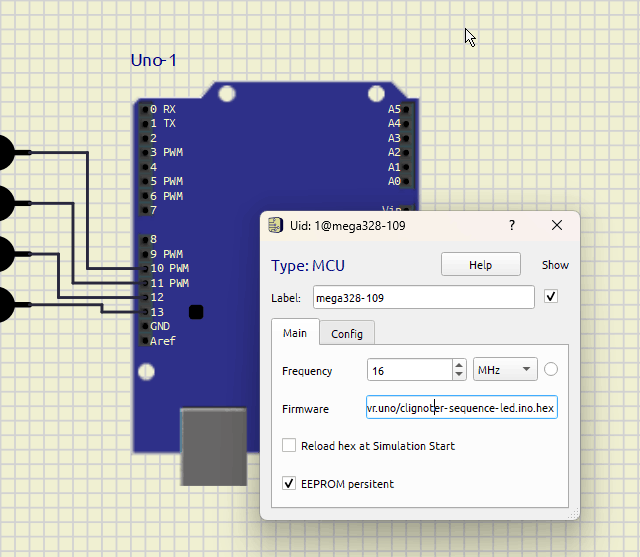Image resolution: width=640 pixels, height=557 pixels.
Task: Click the Frequency value field
Action: pyautogui.click(x=409, y=370)
